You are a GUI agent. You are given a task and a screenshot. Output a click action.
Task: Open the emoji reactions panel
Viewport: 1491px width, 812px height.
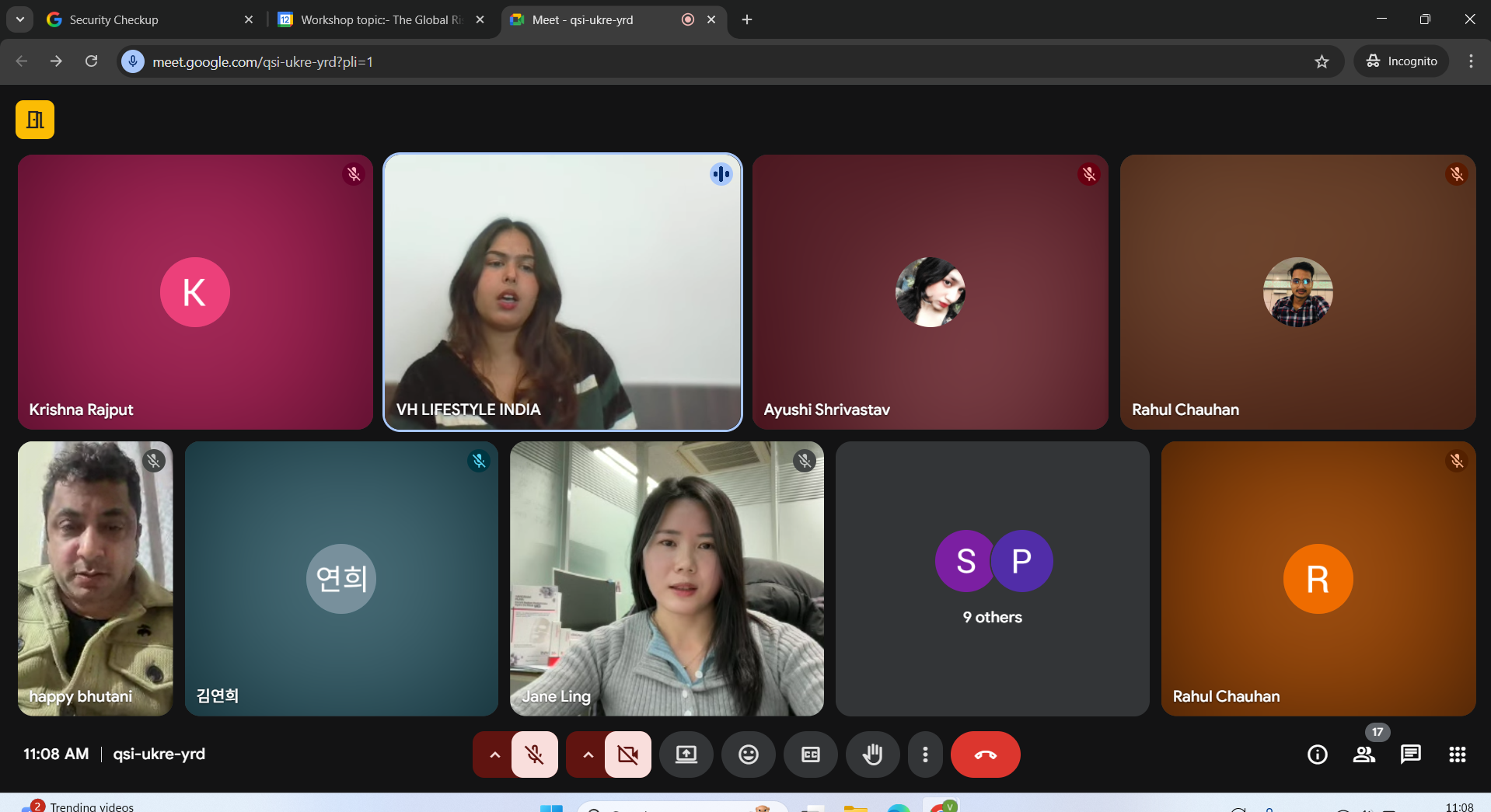click(x=748, y=754)
